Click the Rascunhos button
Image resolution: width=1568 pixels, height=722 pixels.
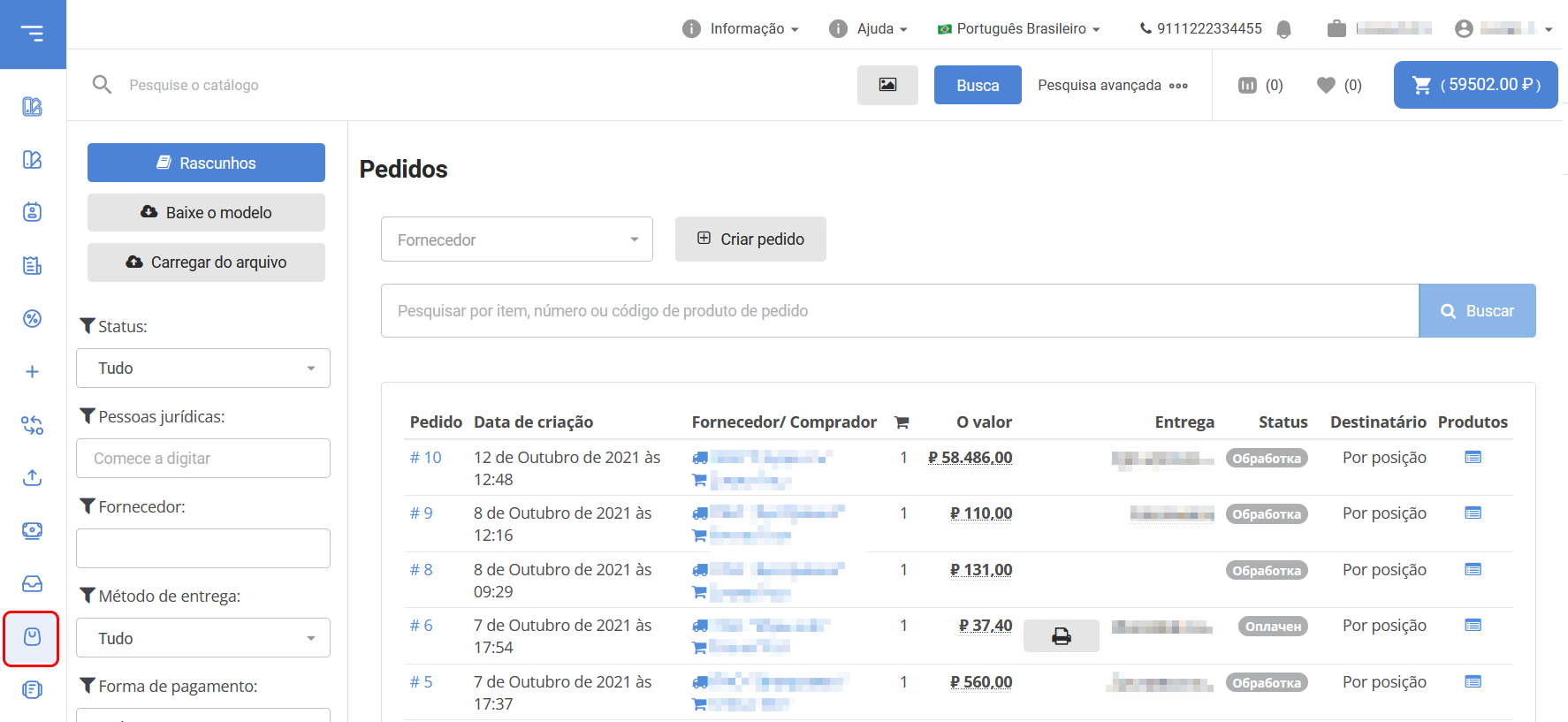[206, 163]
